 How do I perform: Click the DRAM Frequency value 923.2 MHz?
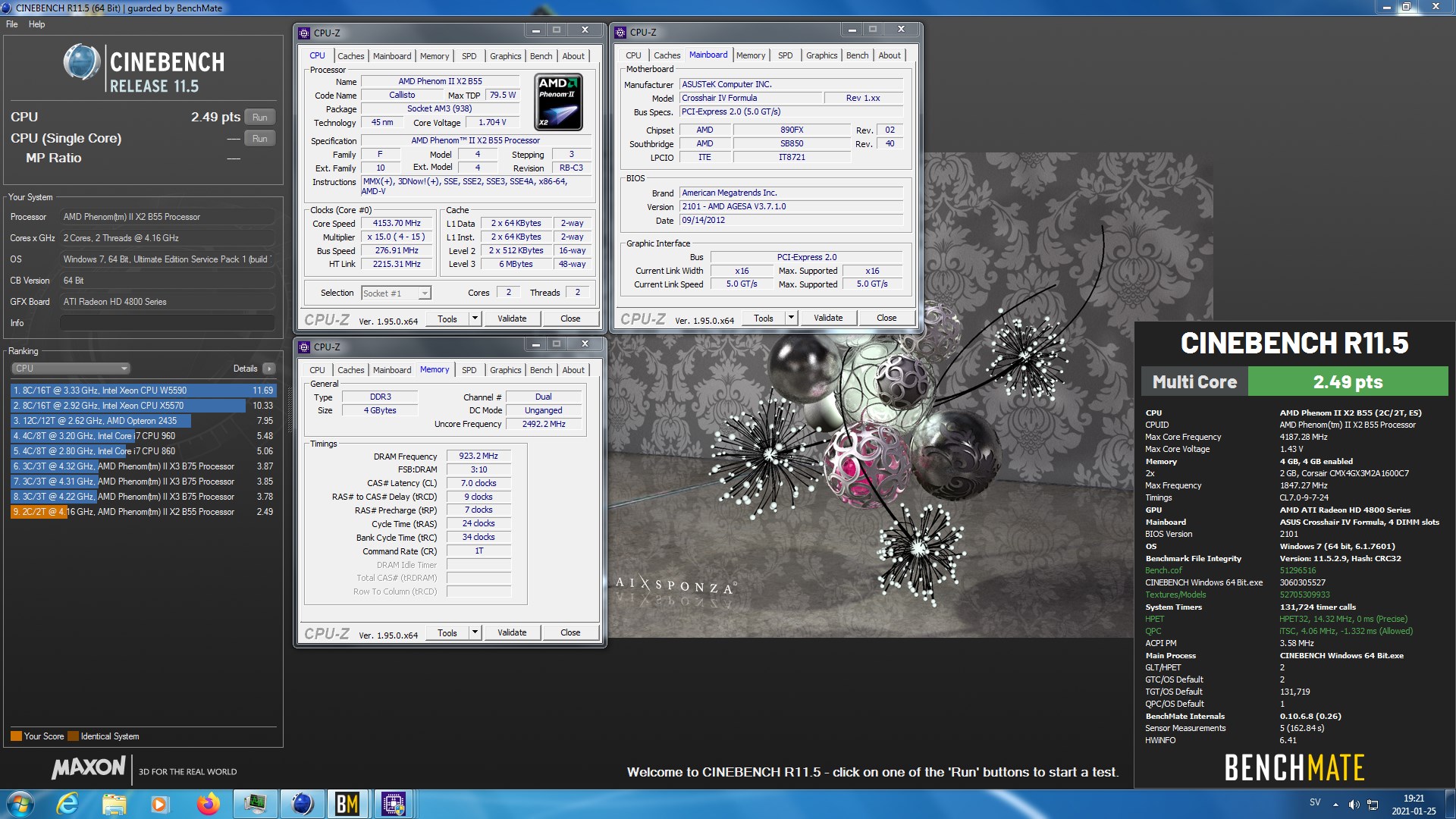pyautogui.click(x=479, y=457)
